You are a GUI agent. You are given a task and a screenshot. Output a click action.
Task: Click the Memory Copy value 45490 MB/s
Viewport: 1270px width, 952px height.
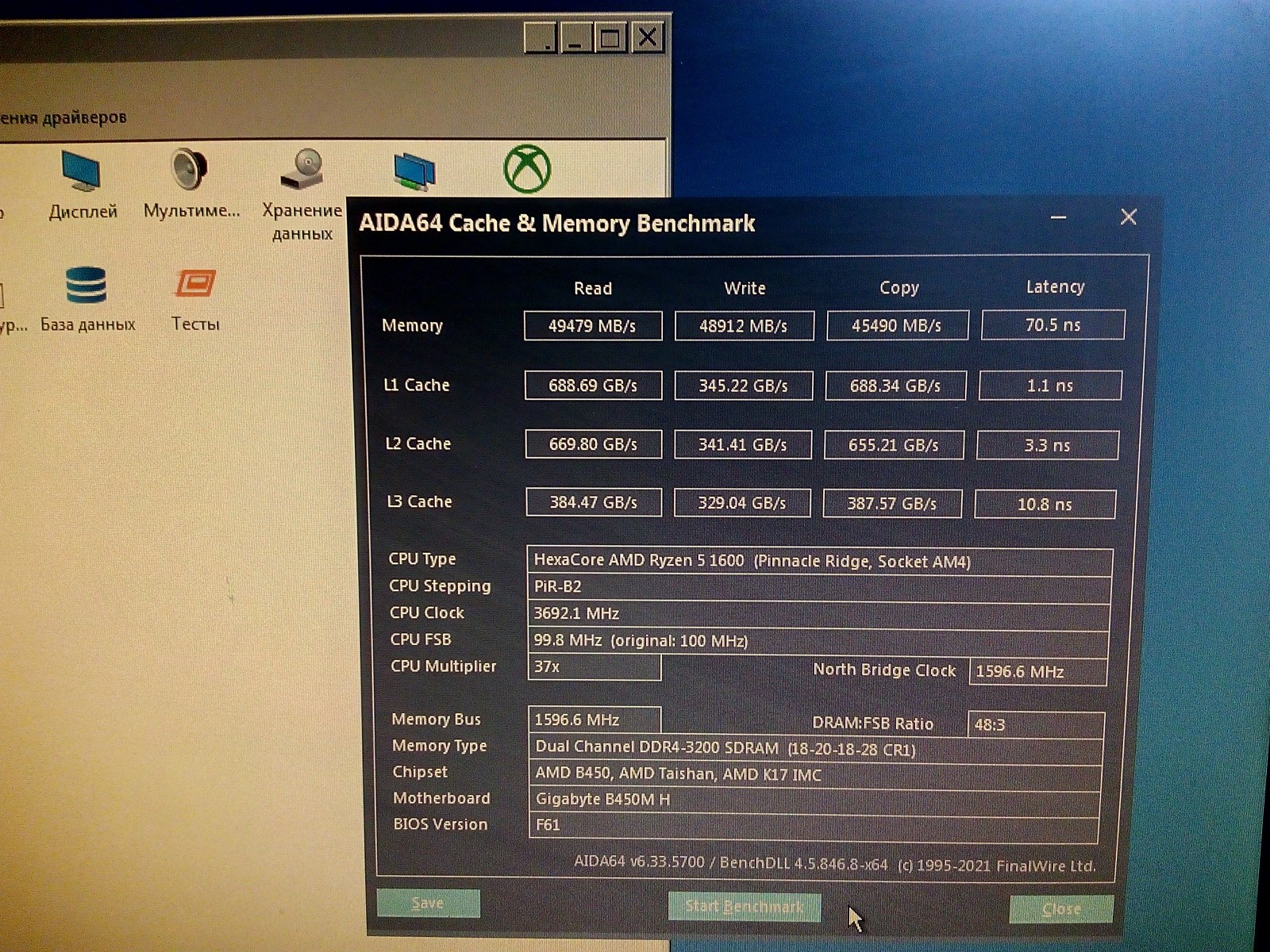tap(897, 325)
